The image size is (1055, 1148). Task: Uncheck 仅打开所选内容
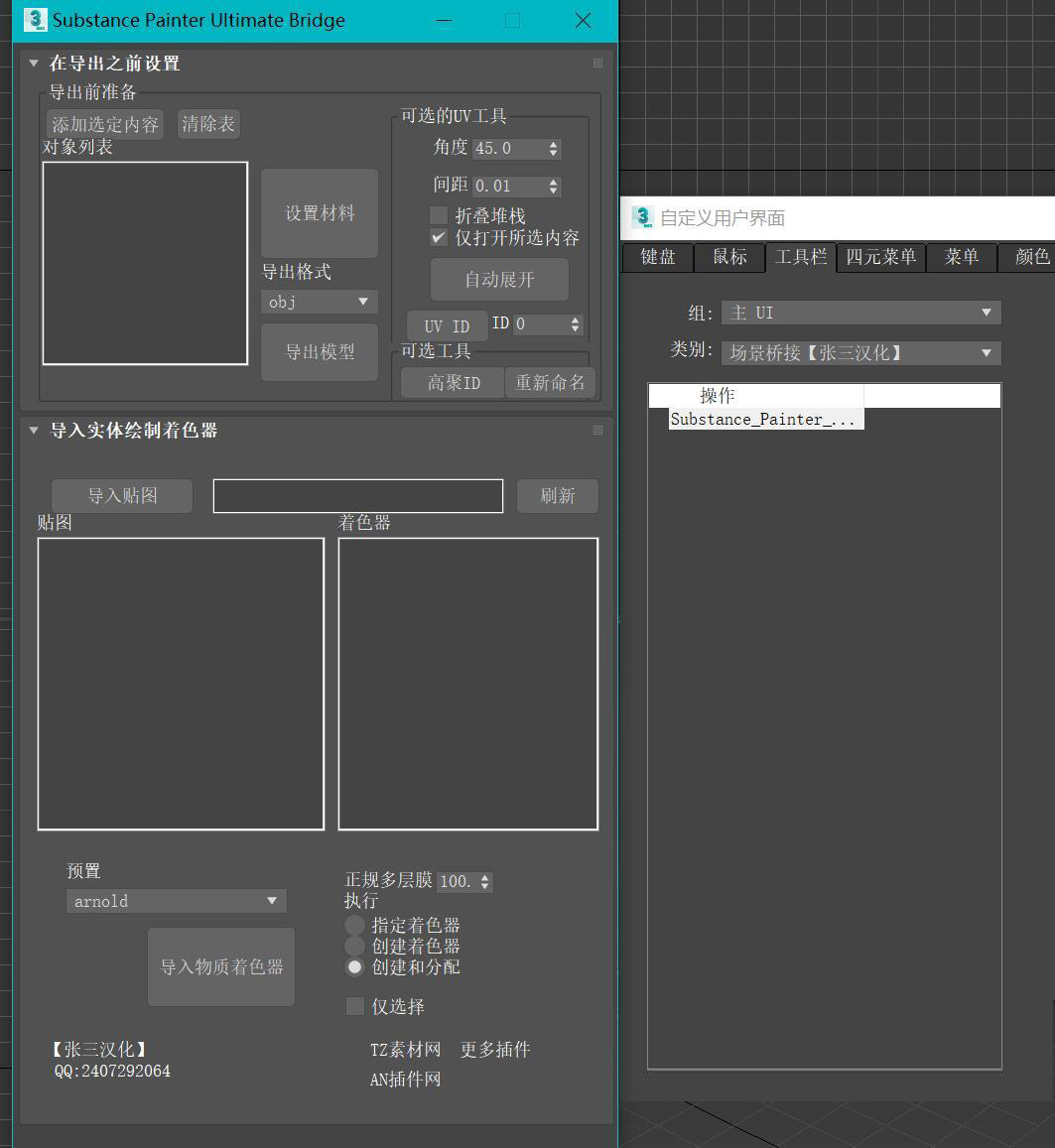pyautogui.click(x=438, y=237)
